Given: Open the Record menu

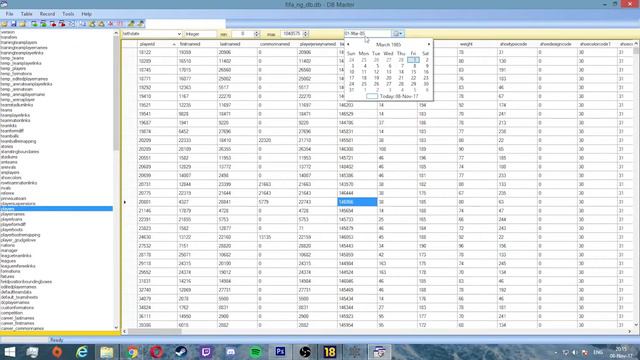Looking at the screenshot, I should pyautogui.click(x=47, y=14).
